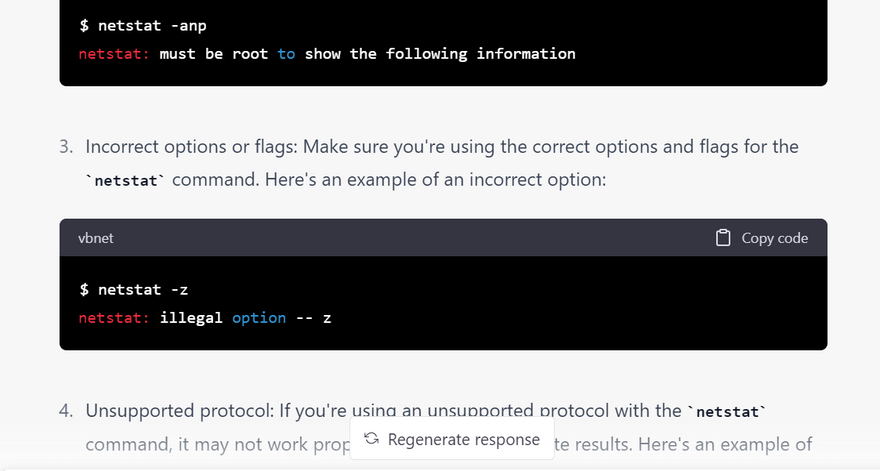
Task: Click the vbnet language label
Action: [95, 238]
